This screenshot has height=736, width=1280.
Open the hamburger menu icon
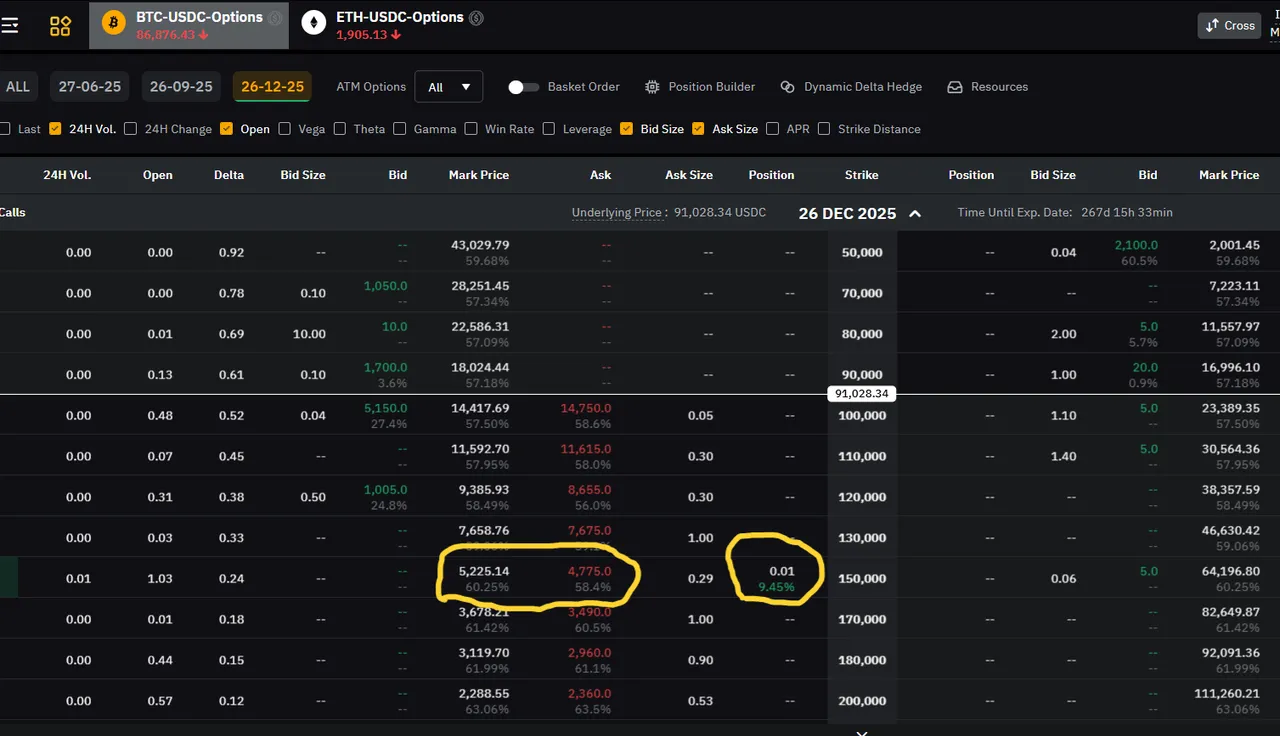(x=9, y=25)
